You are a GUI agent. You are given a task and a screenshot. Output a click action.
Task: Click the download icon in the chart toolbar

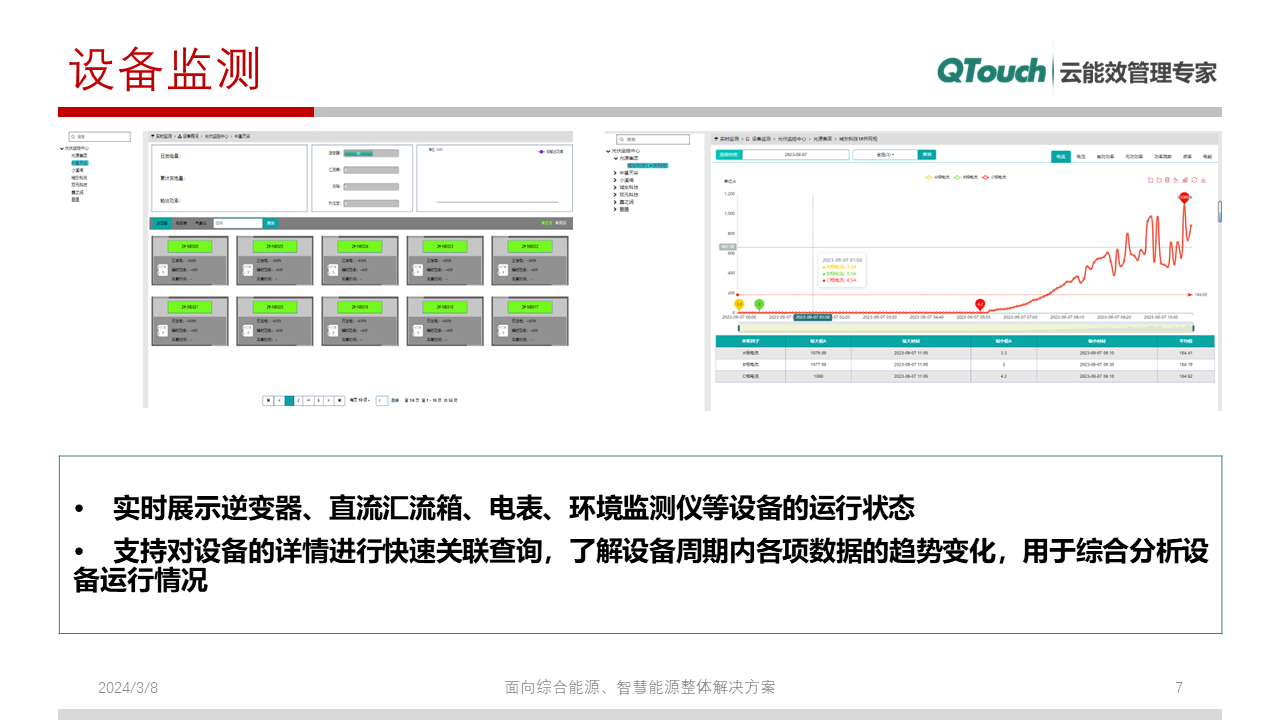coord(1204,180)
